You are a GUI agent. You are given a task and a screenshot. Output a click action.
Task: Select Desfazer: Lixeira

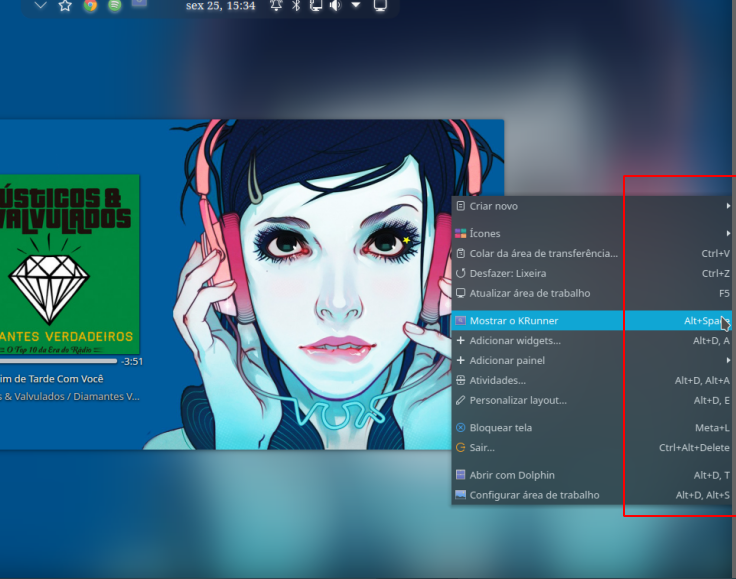591,273
